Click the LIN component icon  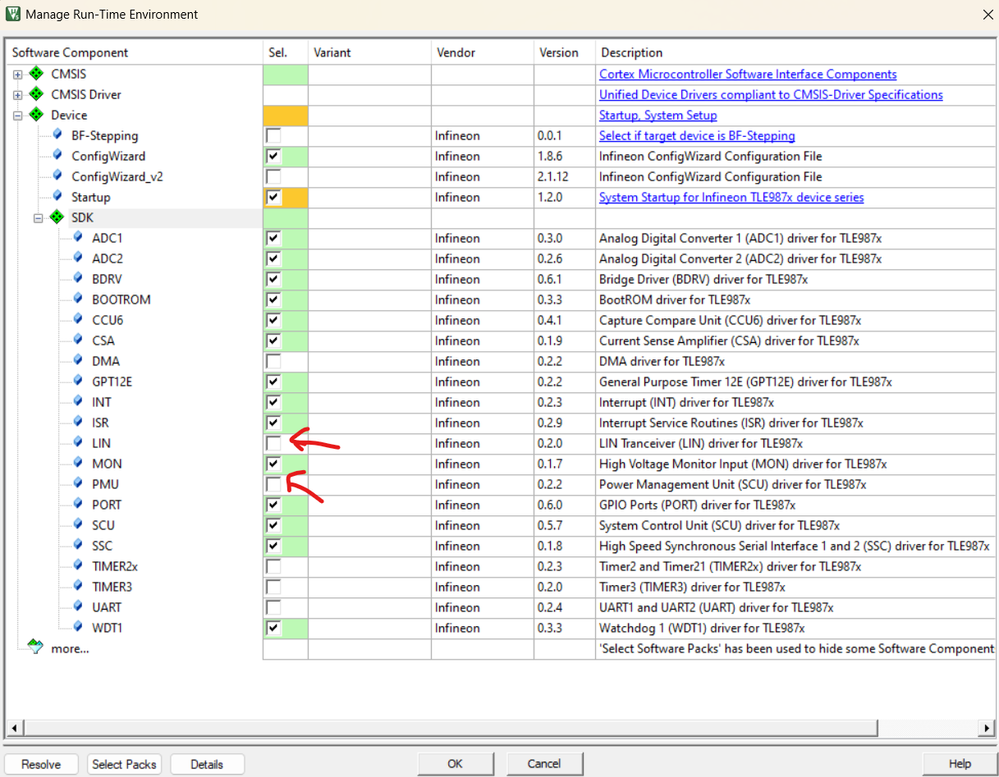pos(78,443)
